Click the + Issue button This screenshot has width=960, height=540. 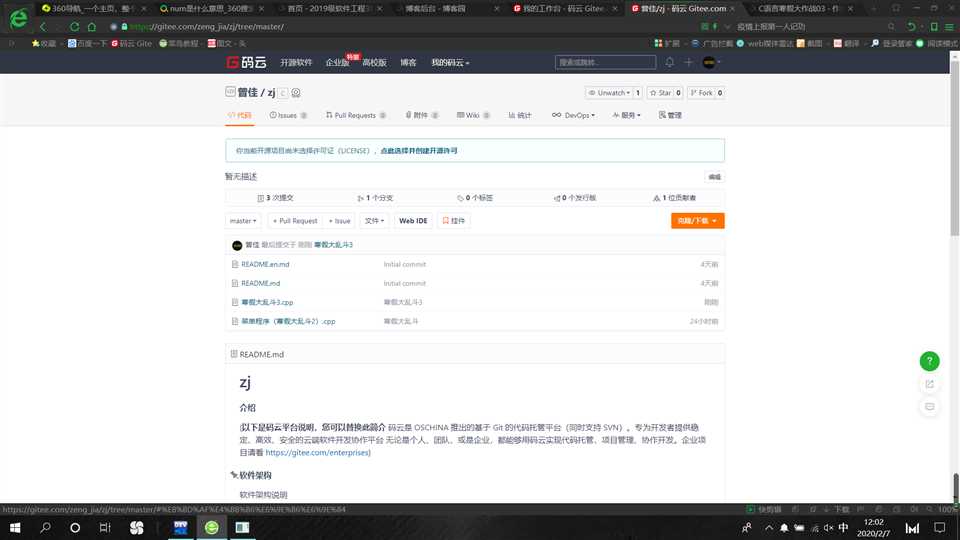coord(339,221)
